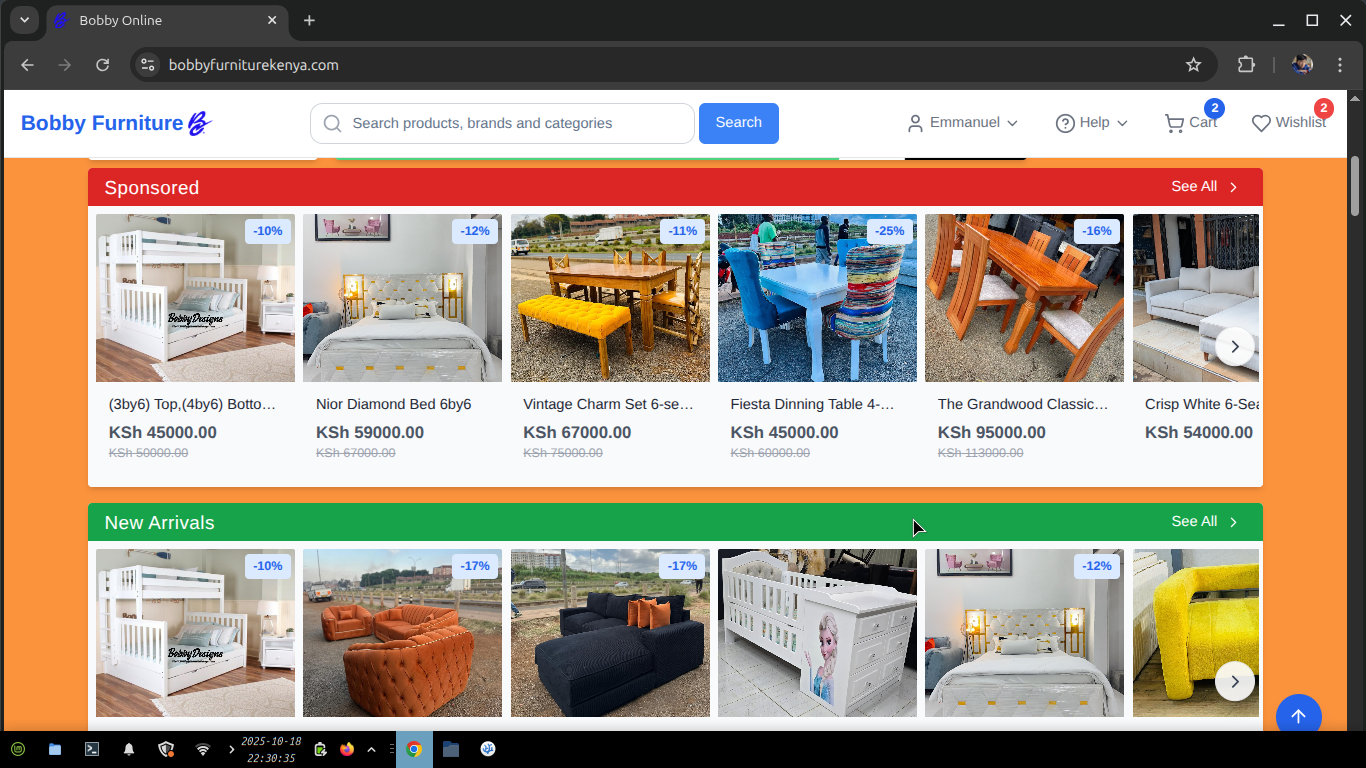Viewport: 1366px width, 768px height.
Task: Open the browser extensions puzzle icon
Action: pyautogui.click(x=1246, y=64)
